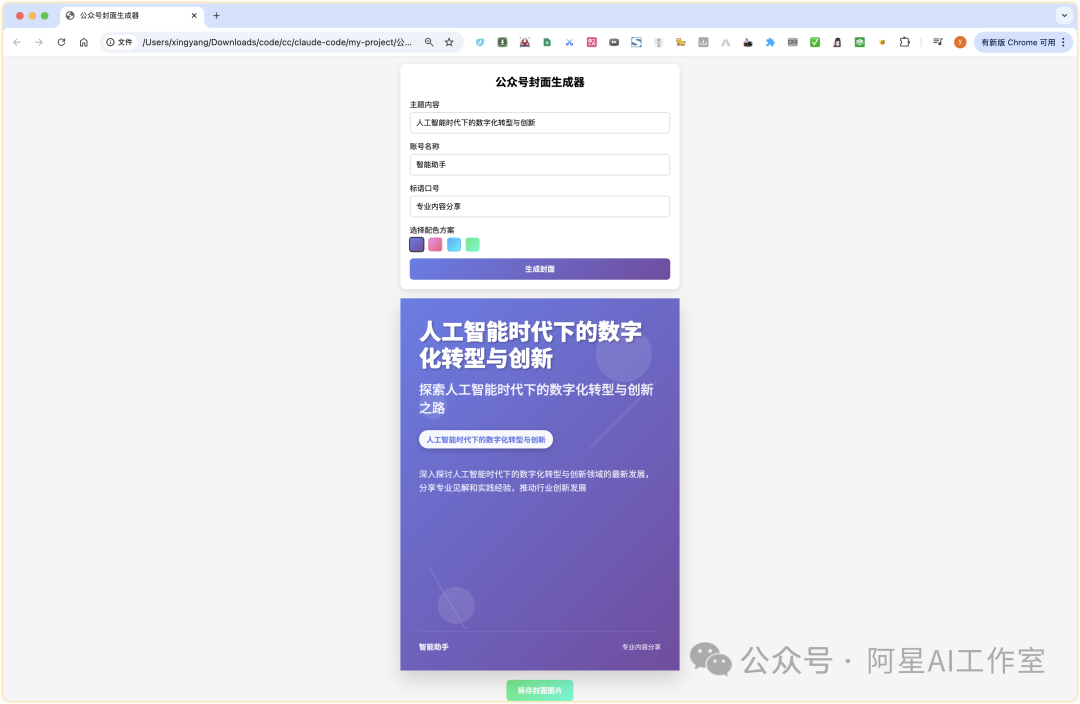Click the cover subtitle 探索人工智能时代下的数字化转型与创新之路
Viewport: 1080px width, 704px height.
pos(536,398)
